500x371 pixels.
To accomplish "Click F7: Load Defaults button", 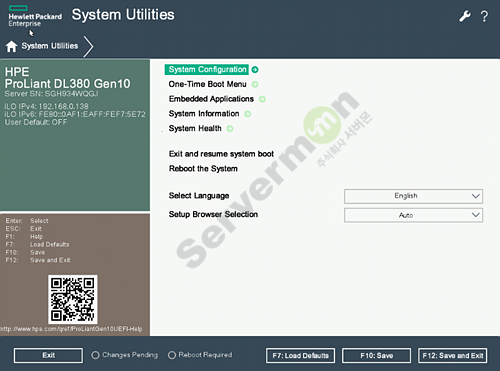I will 301,355.
